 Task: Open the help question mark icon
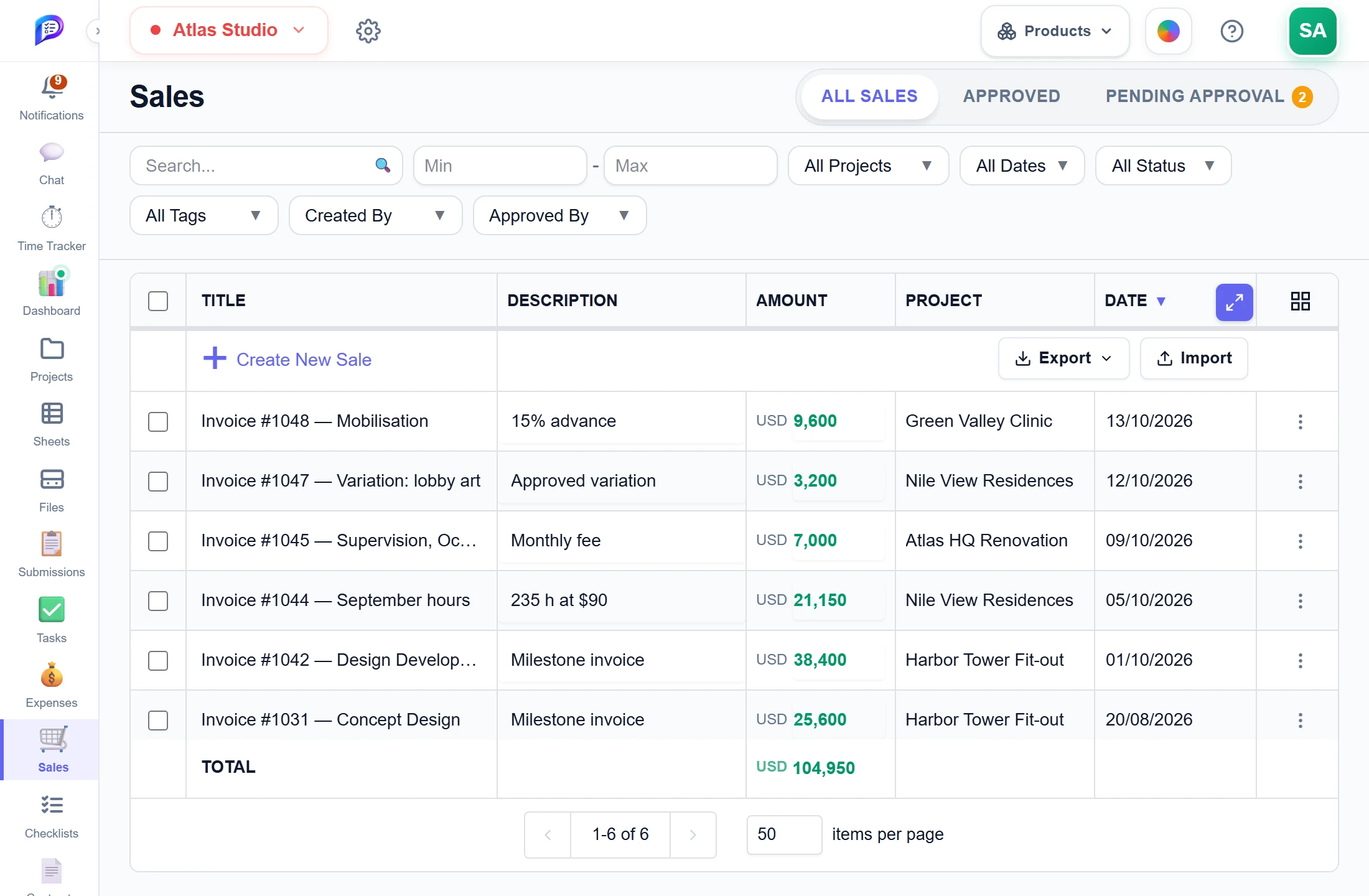(1231, 31)
